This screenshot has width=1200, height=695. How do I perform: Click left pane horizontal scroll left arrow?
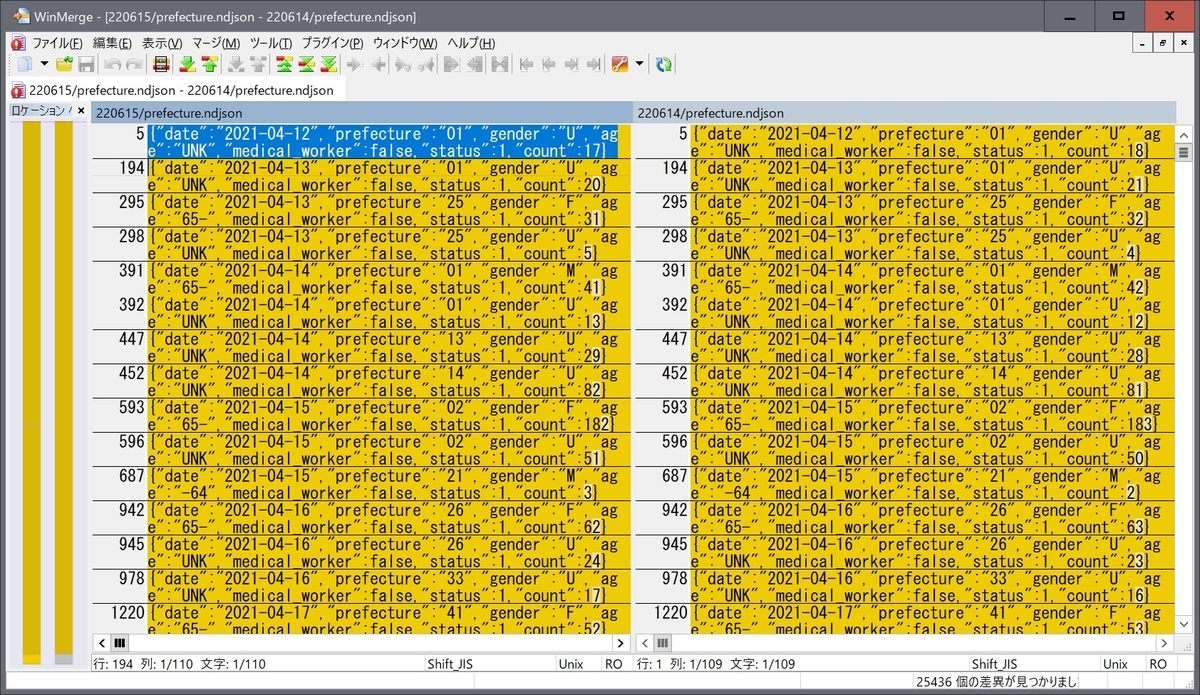pos(101,643)
